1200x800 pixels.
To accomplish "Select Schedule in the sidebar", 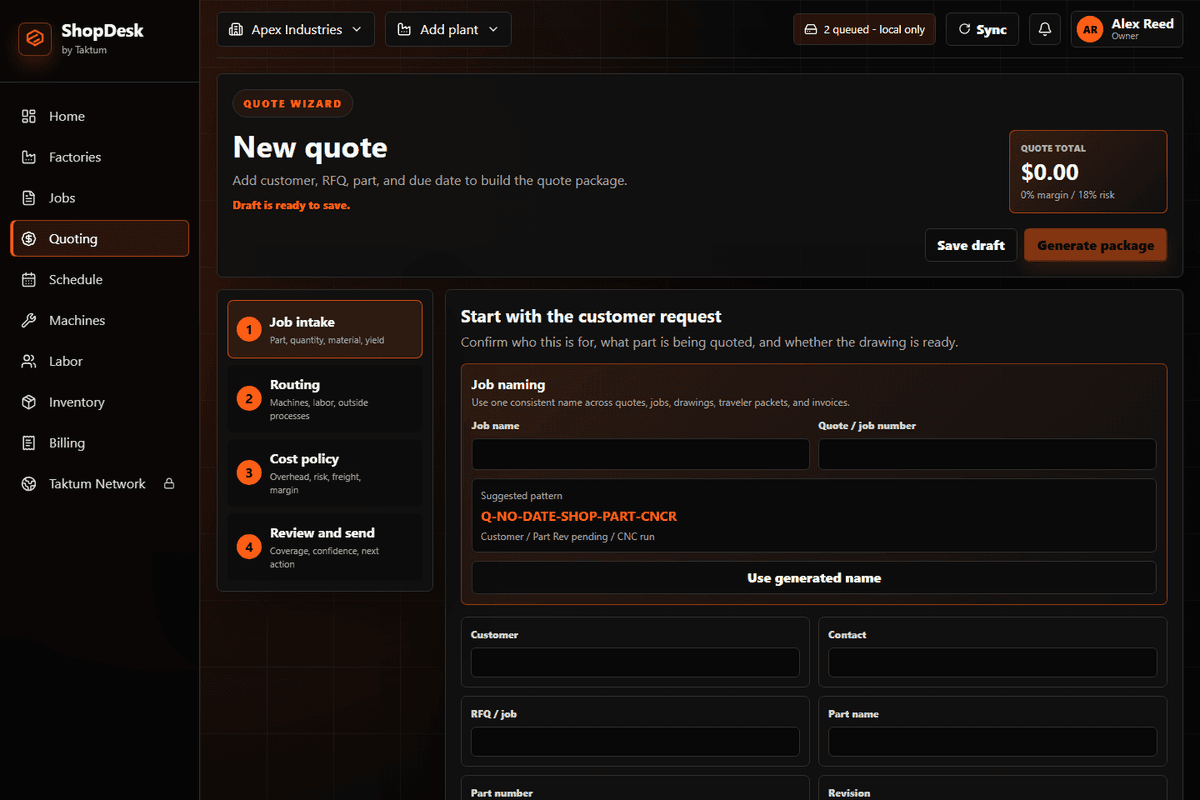I will point(100,280).
